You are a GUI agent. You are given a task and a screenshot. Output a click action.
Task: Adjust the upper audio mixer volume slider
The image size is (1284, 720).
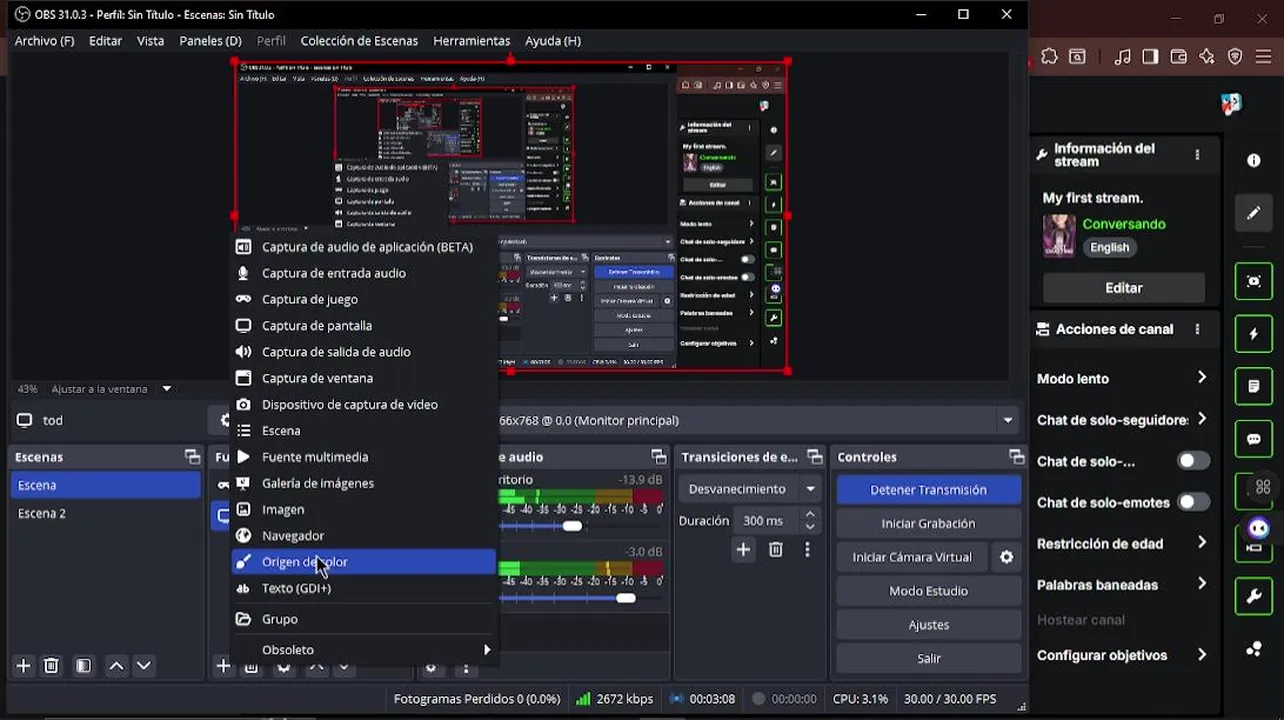(x=572, y=526)
